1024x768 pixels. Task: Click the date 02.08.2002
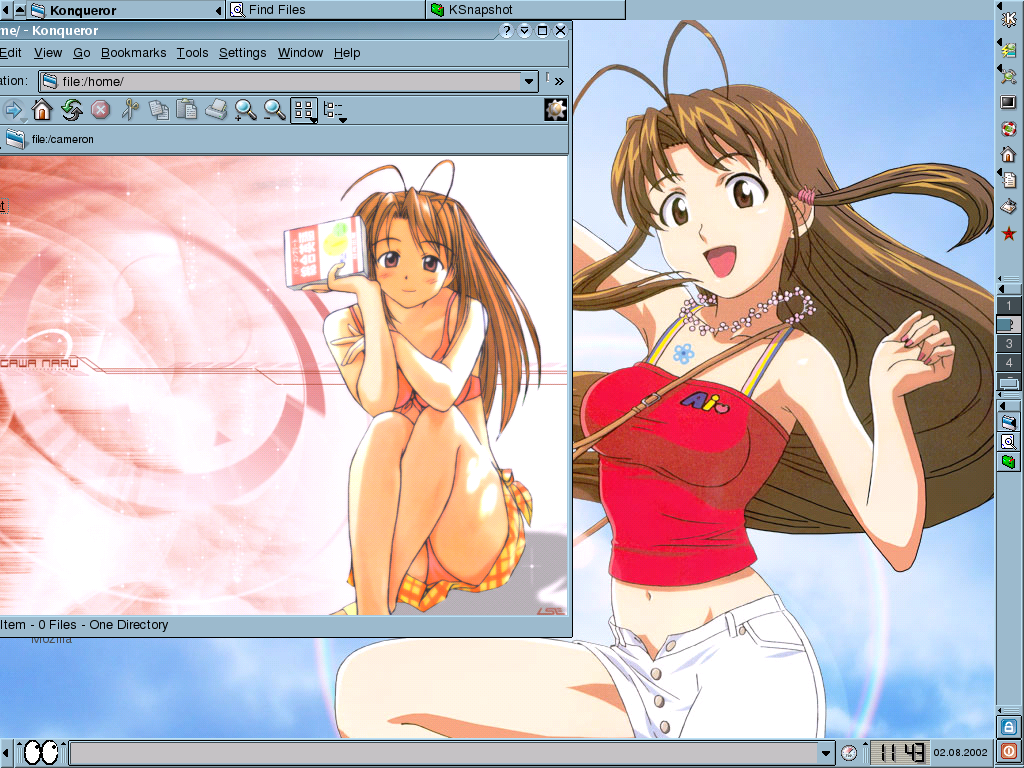[x=960, y=753]
